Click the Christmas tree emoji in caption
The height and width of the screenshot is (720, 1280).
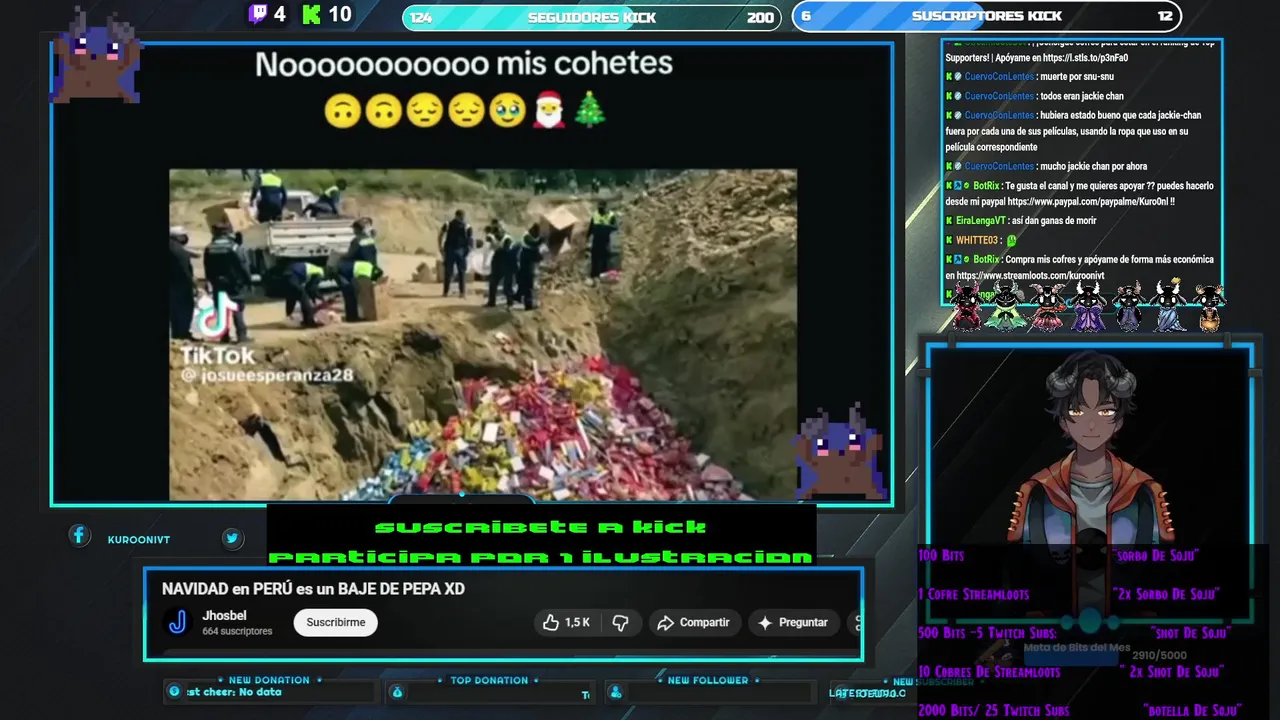[590, 111]
